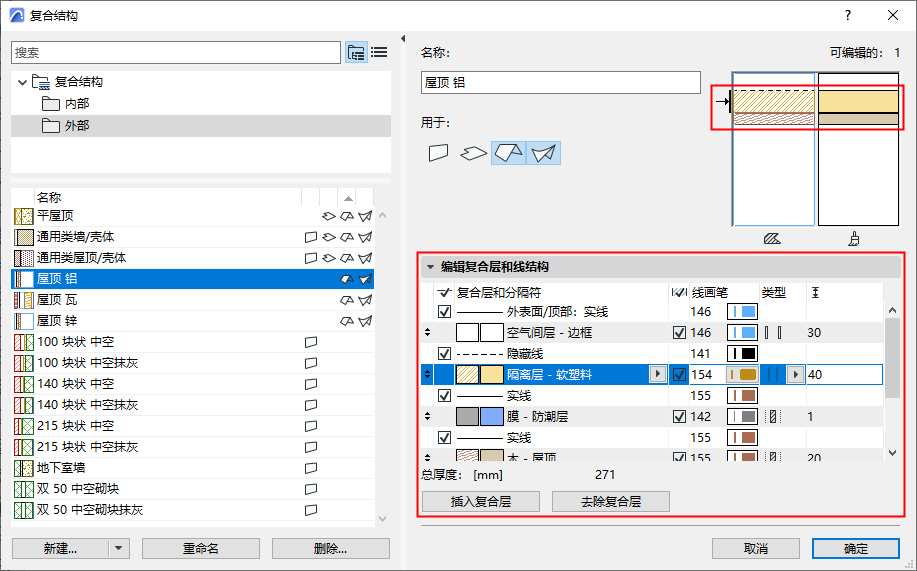Click thickness field showing 40
Image resolution: width=917 pixels, height=571 pixels.
coord(844,374)
